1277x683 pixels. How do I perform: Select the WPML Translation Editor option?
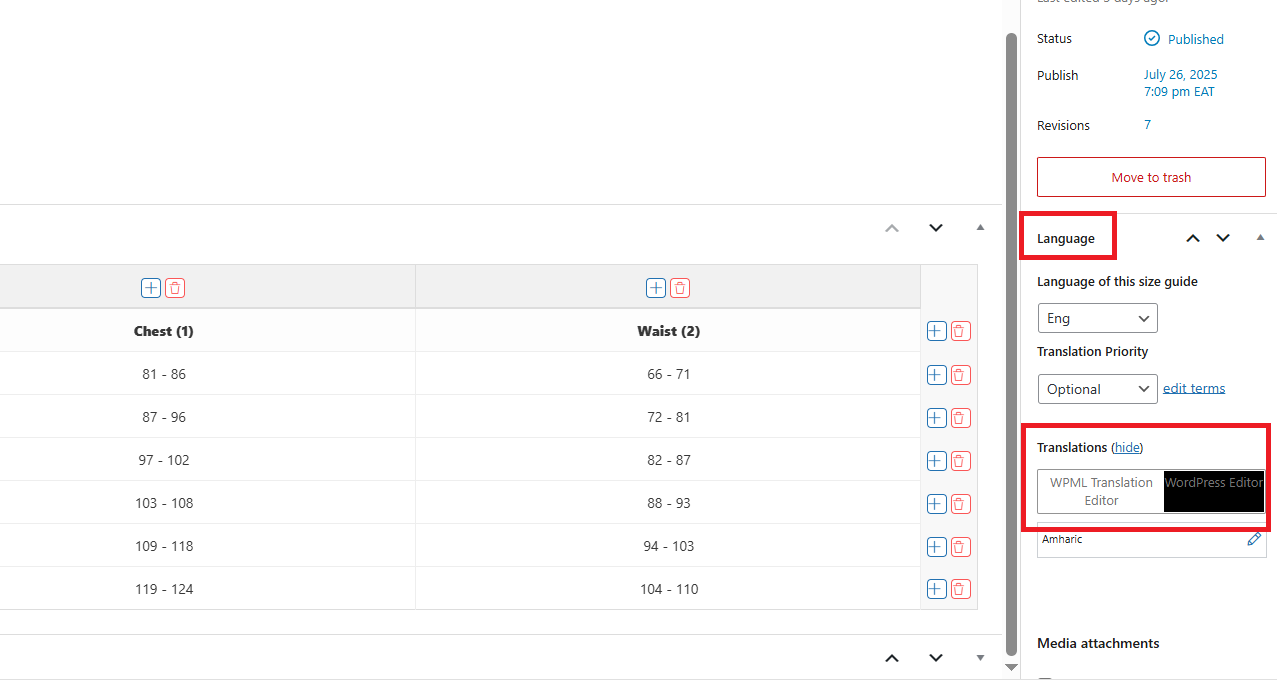coord(1101,491)
